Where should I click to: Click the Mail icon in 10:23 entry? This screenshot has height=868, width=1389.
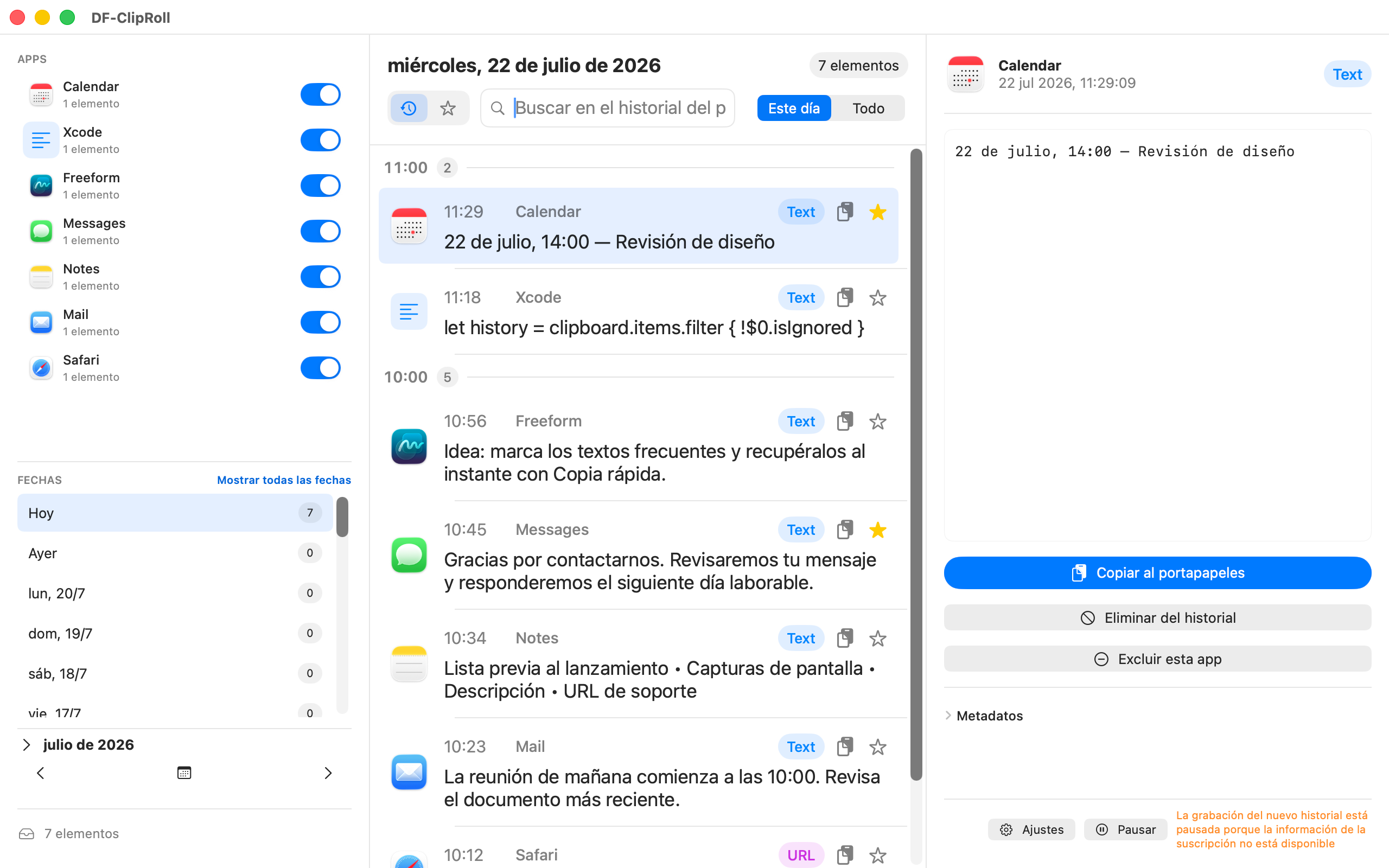tap(409, 772)
